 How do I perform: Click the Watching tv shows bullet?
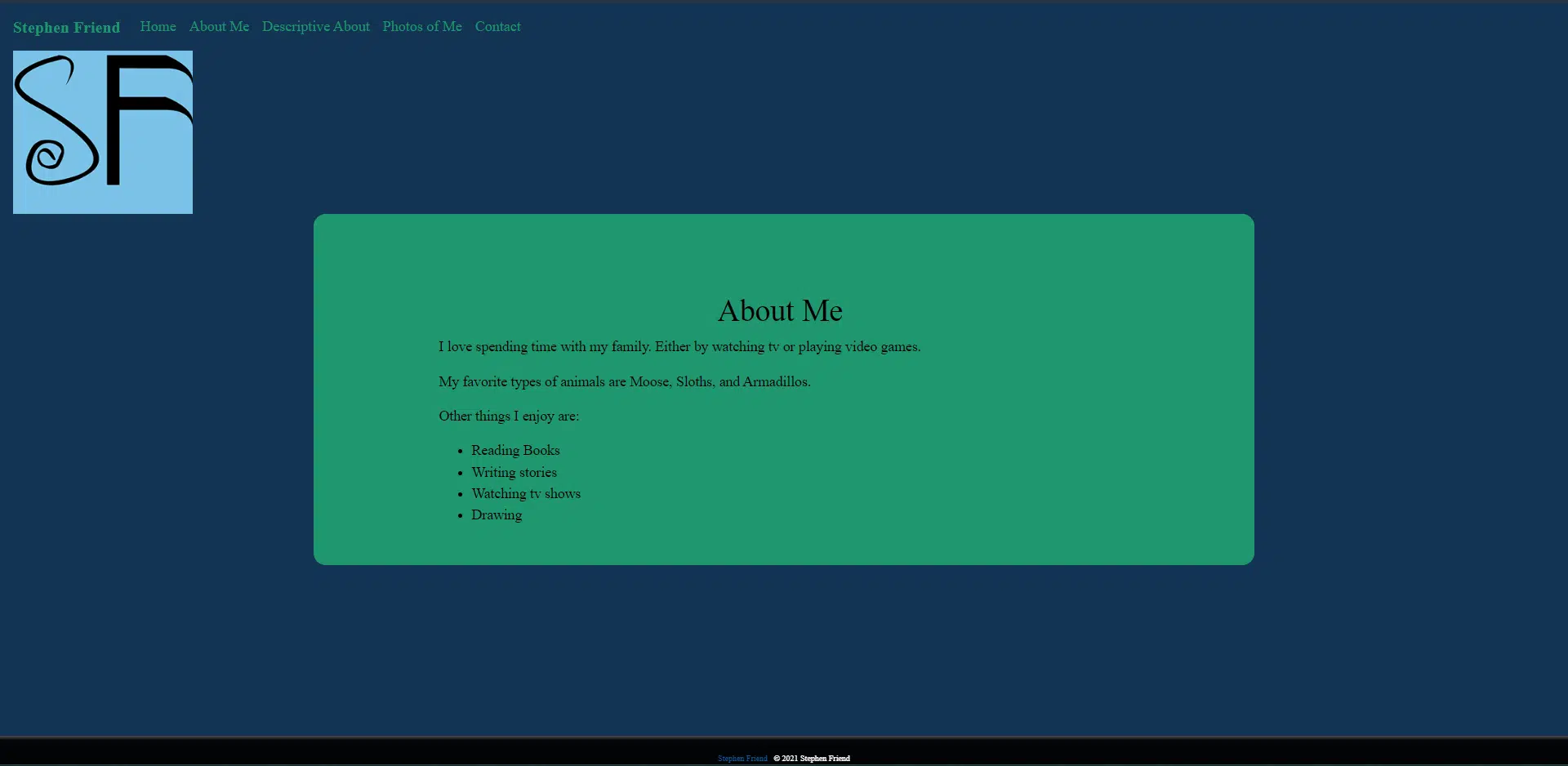pos(525,493)
